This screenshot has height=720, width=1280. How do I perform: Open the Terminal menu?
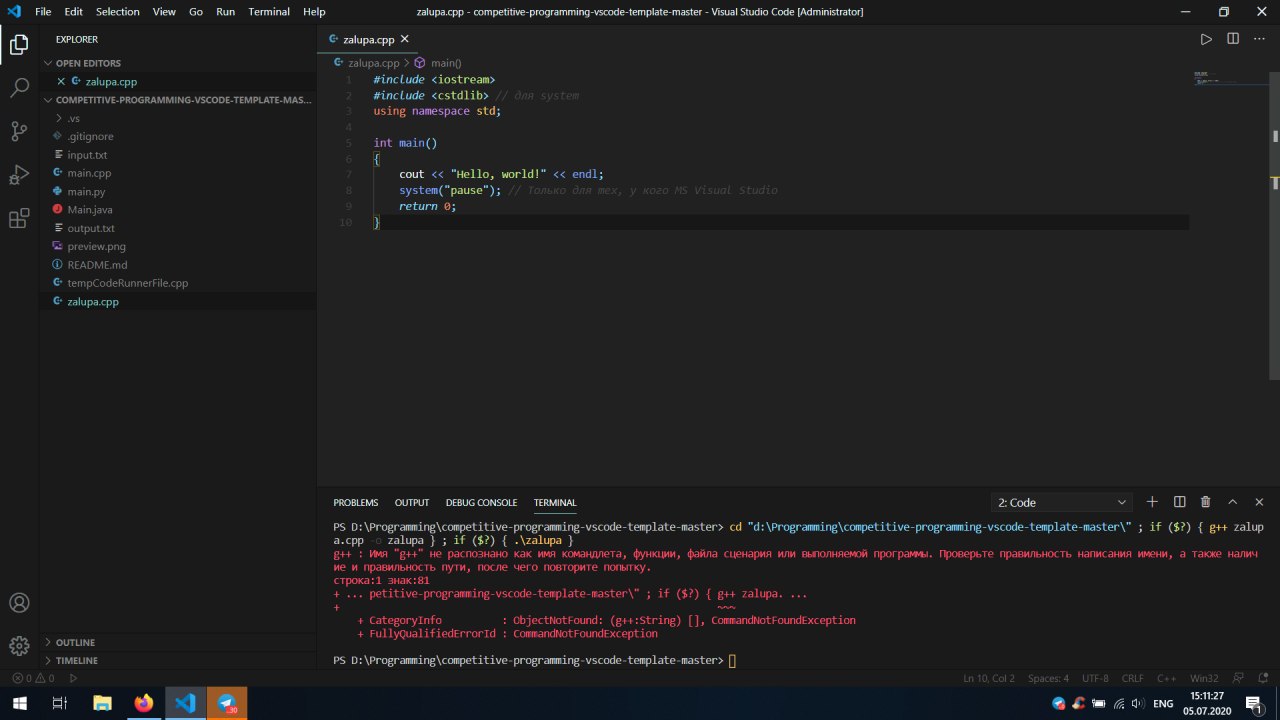(x=269, y=12)
